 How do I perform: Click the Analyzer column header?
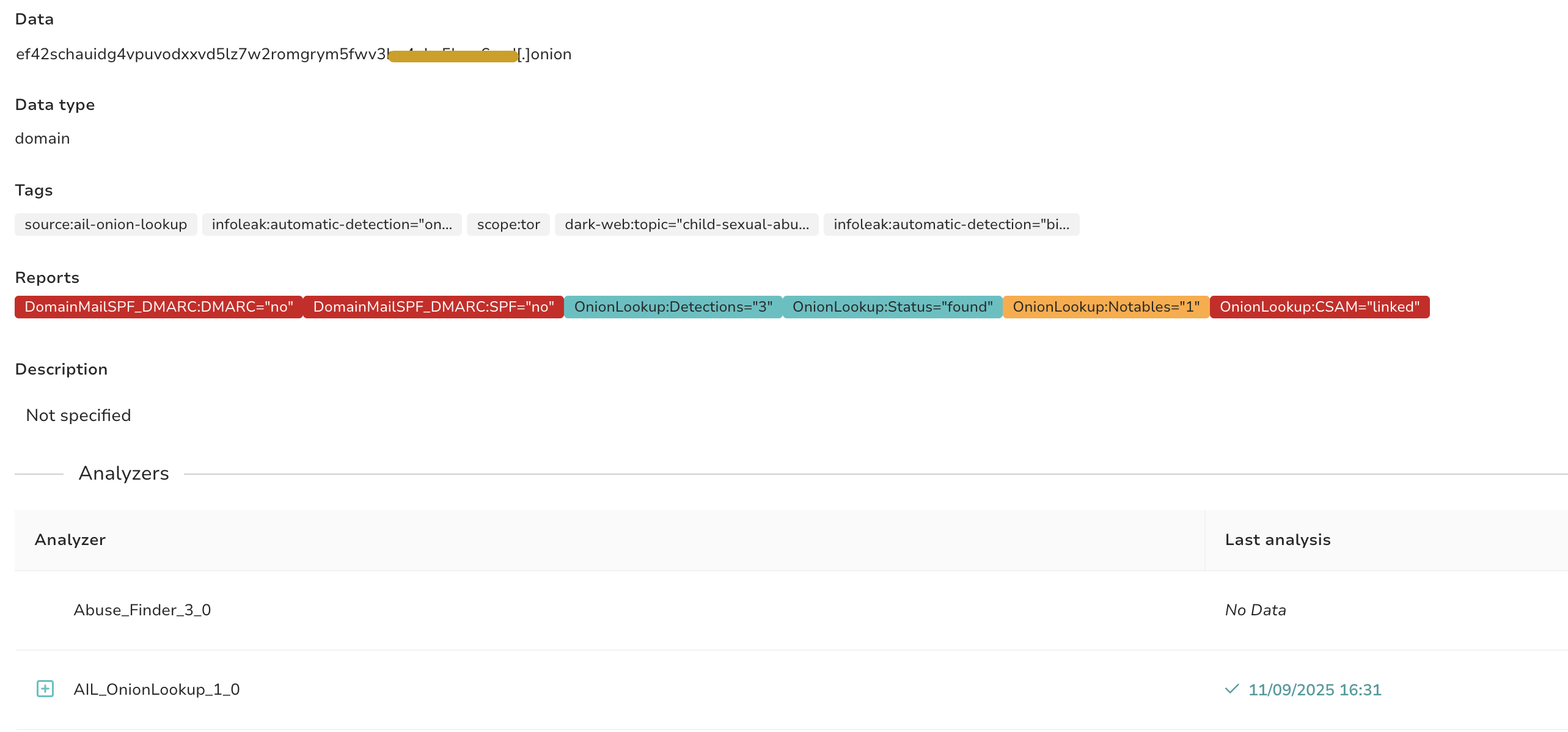click(70, 540)
